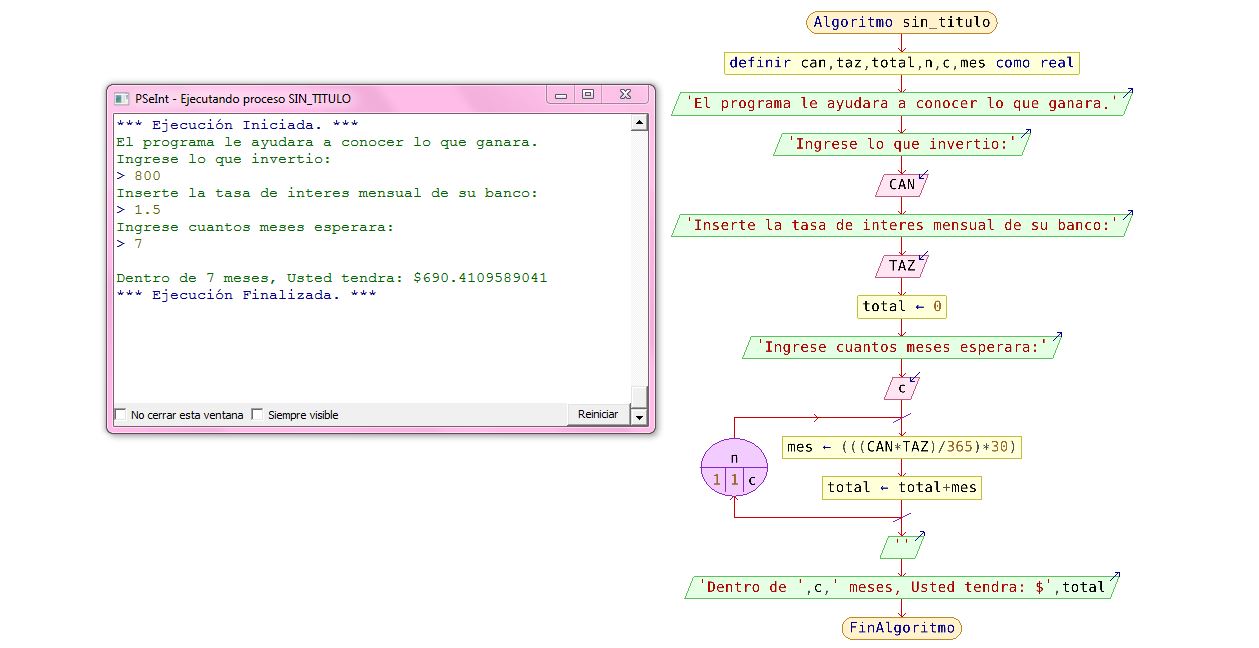Click the 'FinAlgoritmo' end node
Image resolution: width=1259 pixels, height=648 pixels.
pyautogui.click(x=901, y=627)
